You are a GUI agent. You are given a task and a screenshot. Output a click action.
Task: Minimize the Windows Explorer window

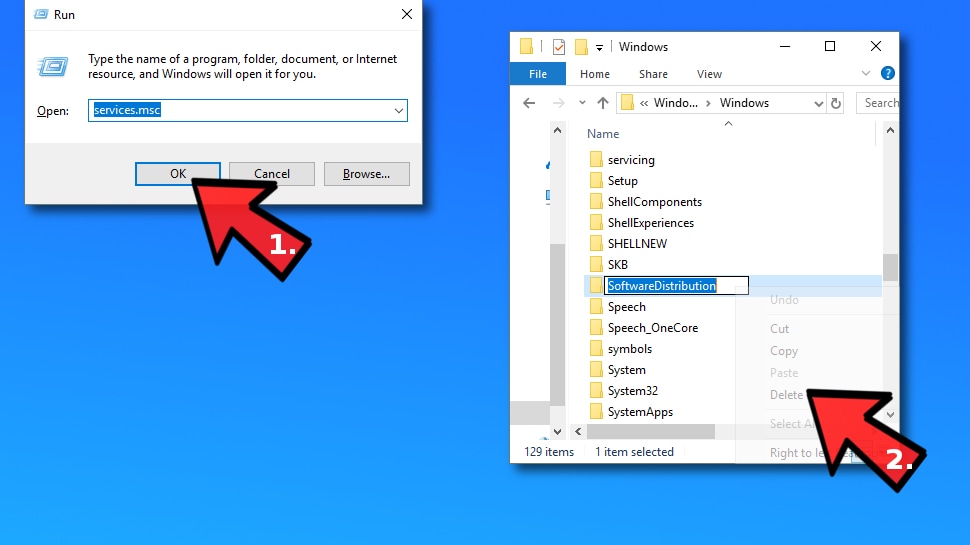coord(785,46)
